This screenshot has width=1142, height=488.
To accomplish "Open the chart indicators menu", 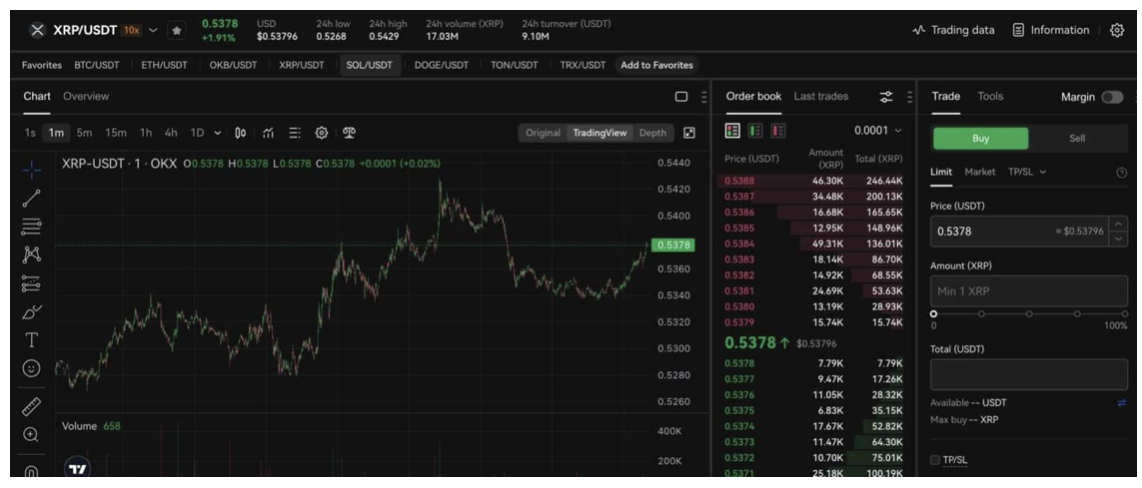I will [x=268, y=133].
